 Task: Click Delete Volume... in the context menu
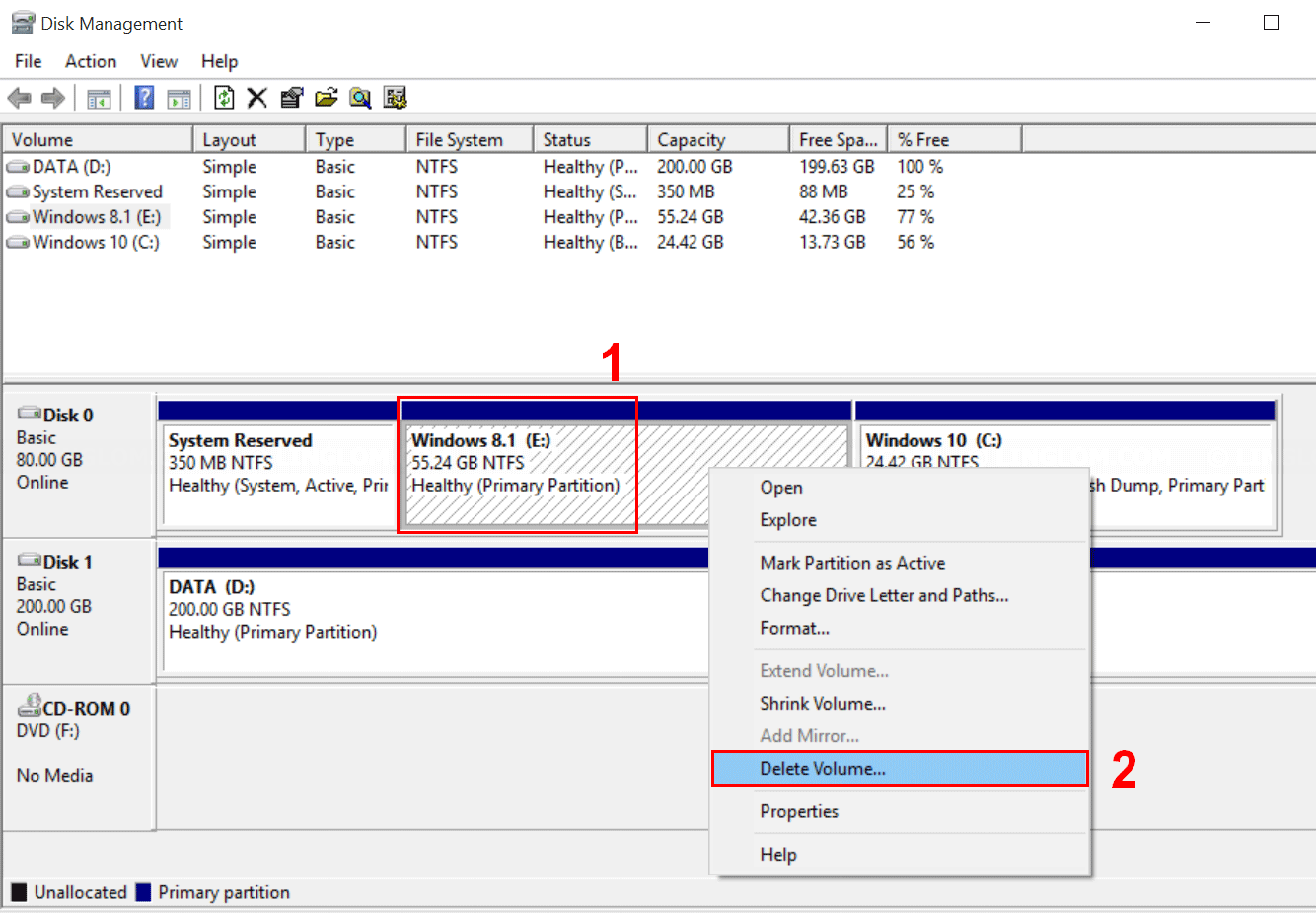[x=900, y=769]
